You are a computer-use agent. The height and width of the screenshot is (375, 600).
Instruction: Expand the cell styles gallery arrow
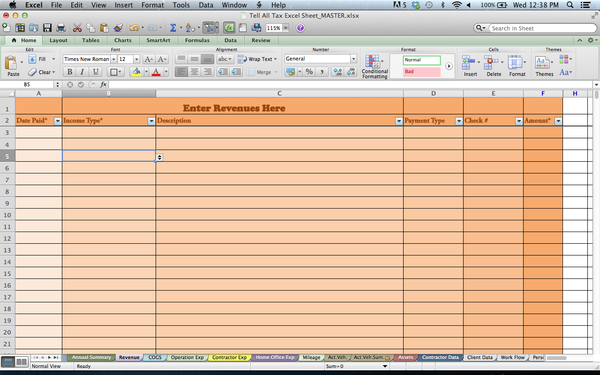(x=449, y=66)
